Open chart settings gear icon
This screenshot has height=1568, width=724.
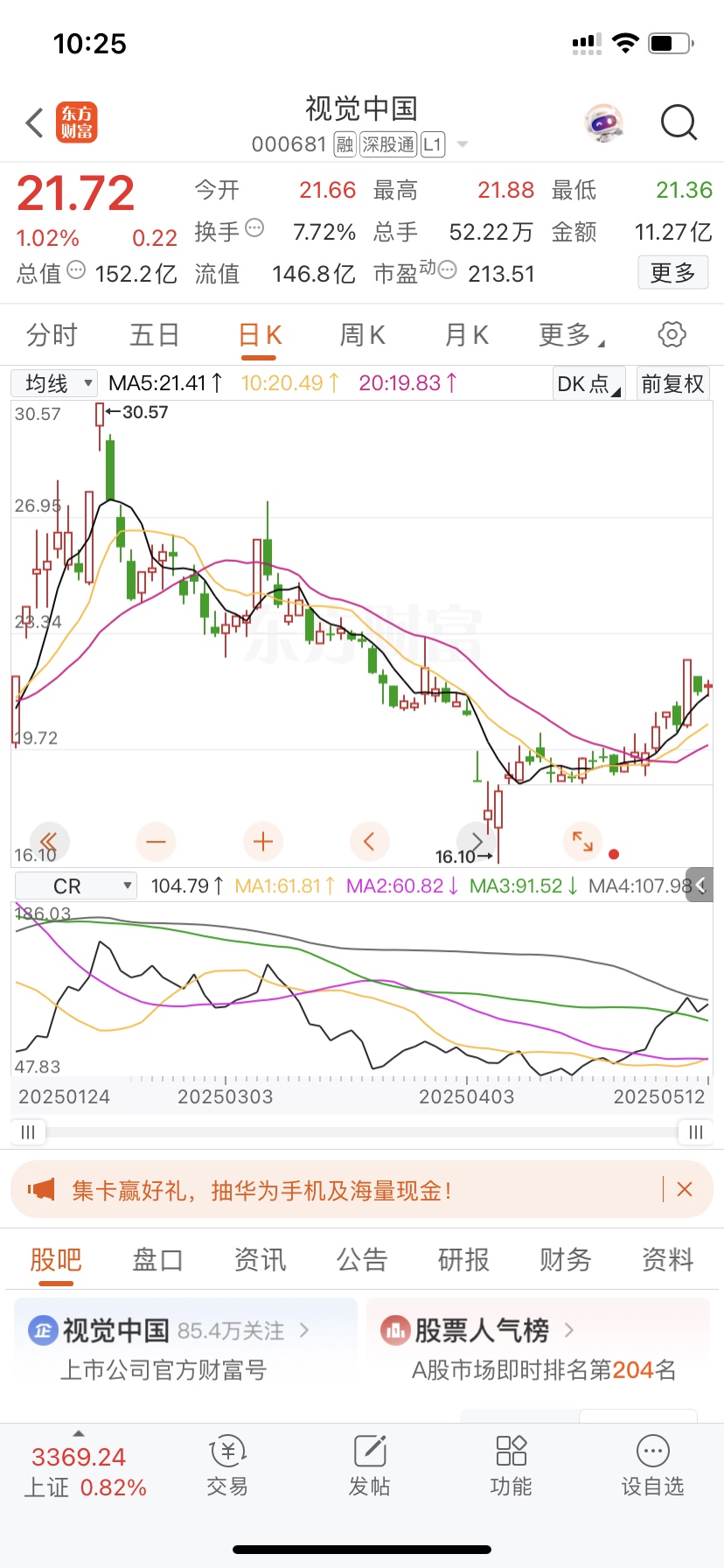(x=672, y=334)
